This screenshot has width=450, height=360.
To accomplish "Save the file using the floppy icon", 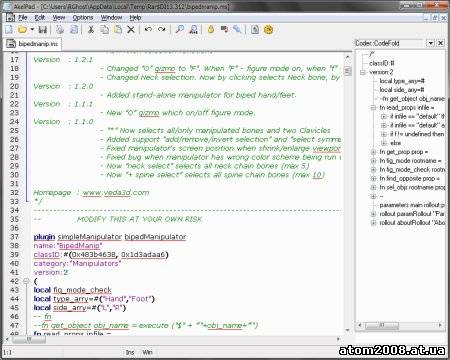I will pos(42,30).
